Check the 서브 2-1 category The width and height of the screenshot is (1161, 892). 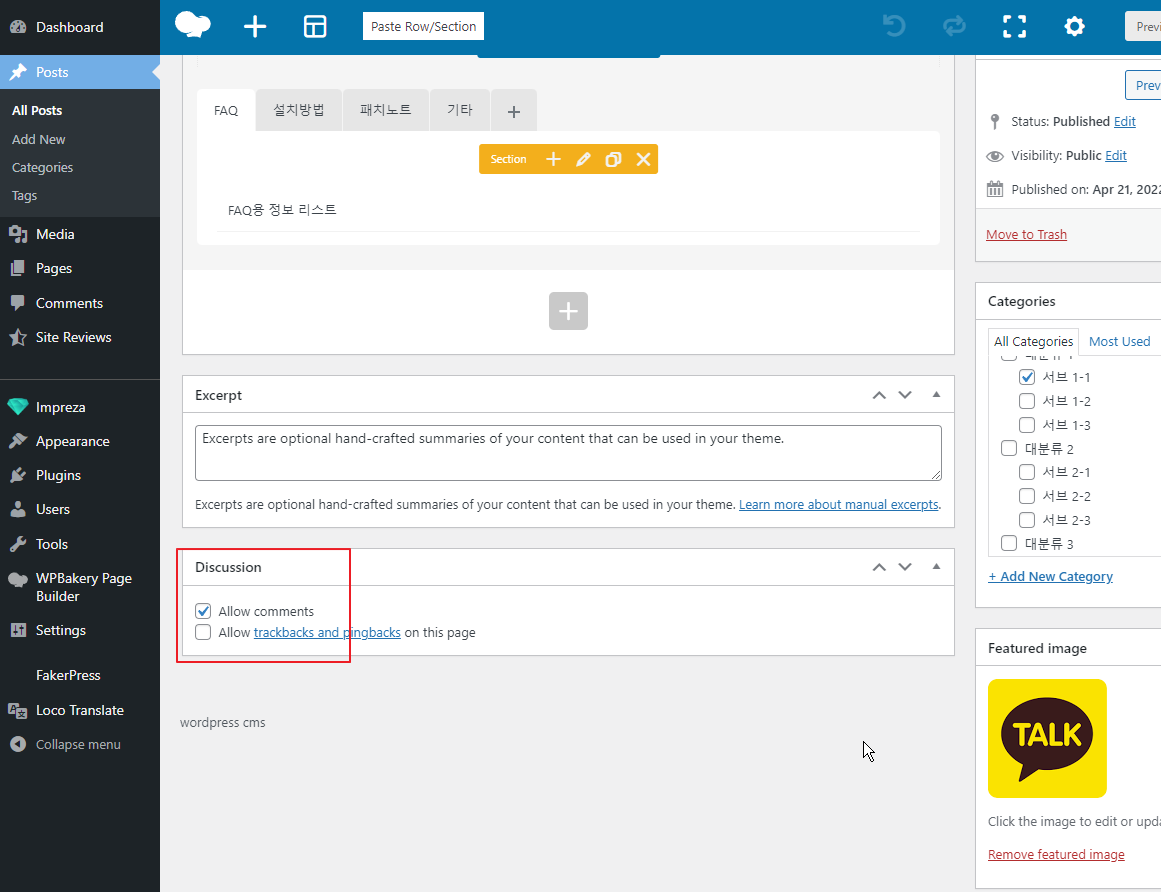click(x=1027, y=472)
